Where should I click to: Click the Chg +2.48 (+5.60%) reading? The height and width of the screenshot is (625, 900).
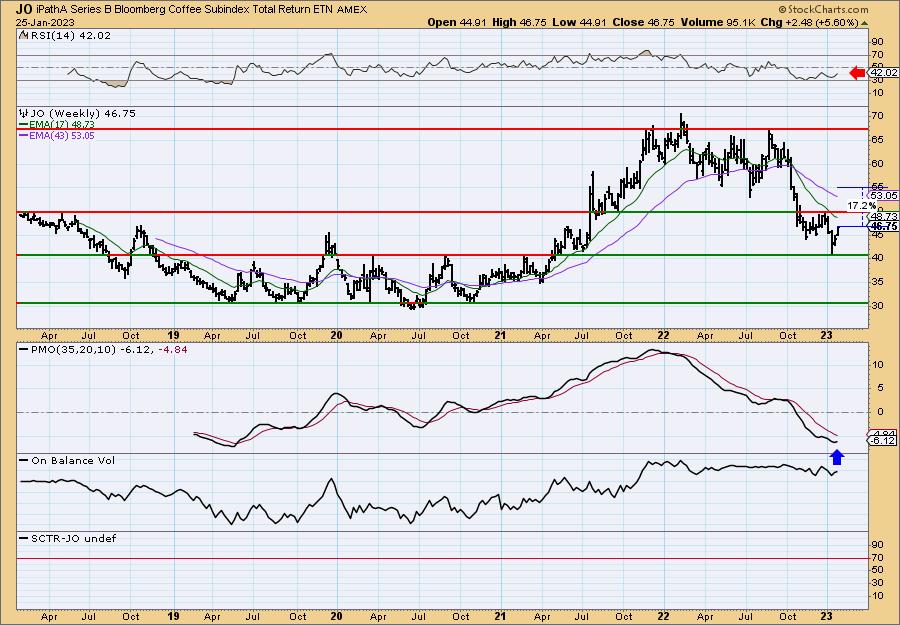(x=809, y=22)
